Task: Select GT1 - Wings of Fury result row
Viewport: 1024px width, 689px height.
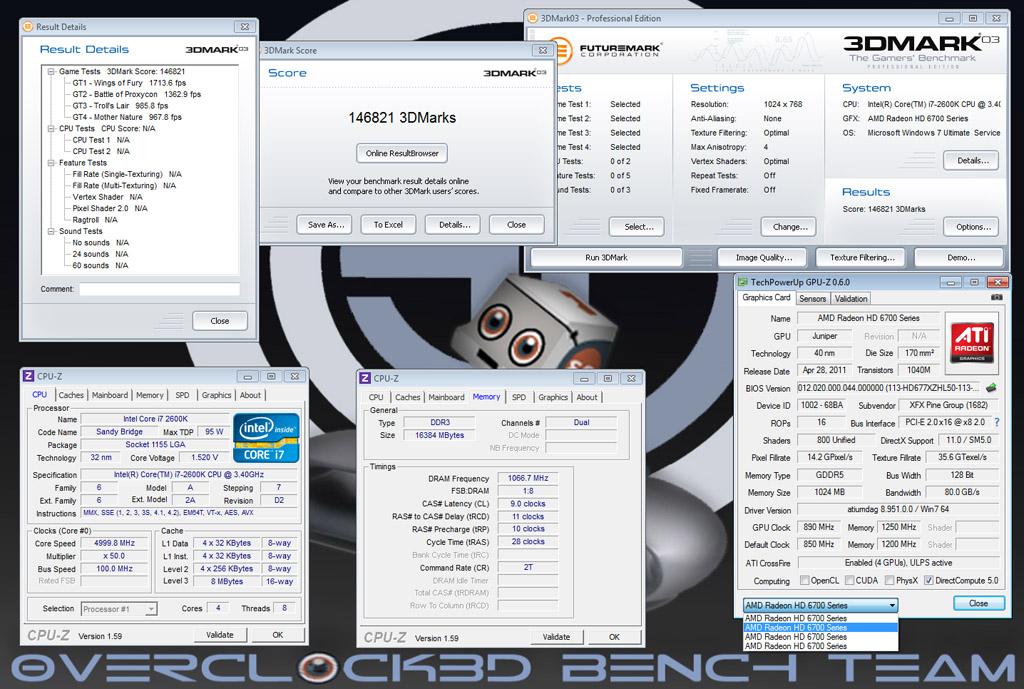Action: click(x=129, y=83)
